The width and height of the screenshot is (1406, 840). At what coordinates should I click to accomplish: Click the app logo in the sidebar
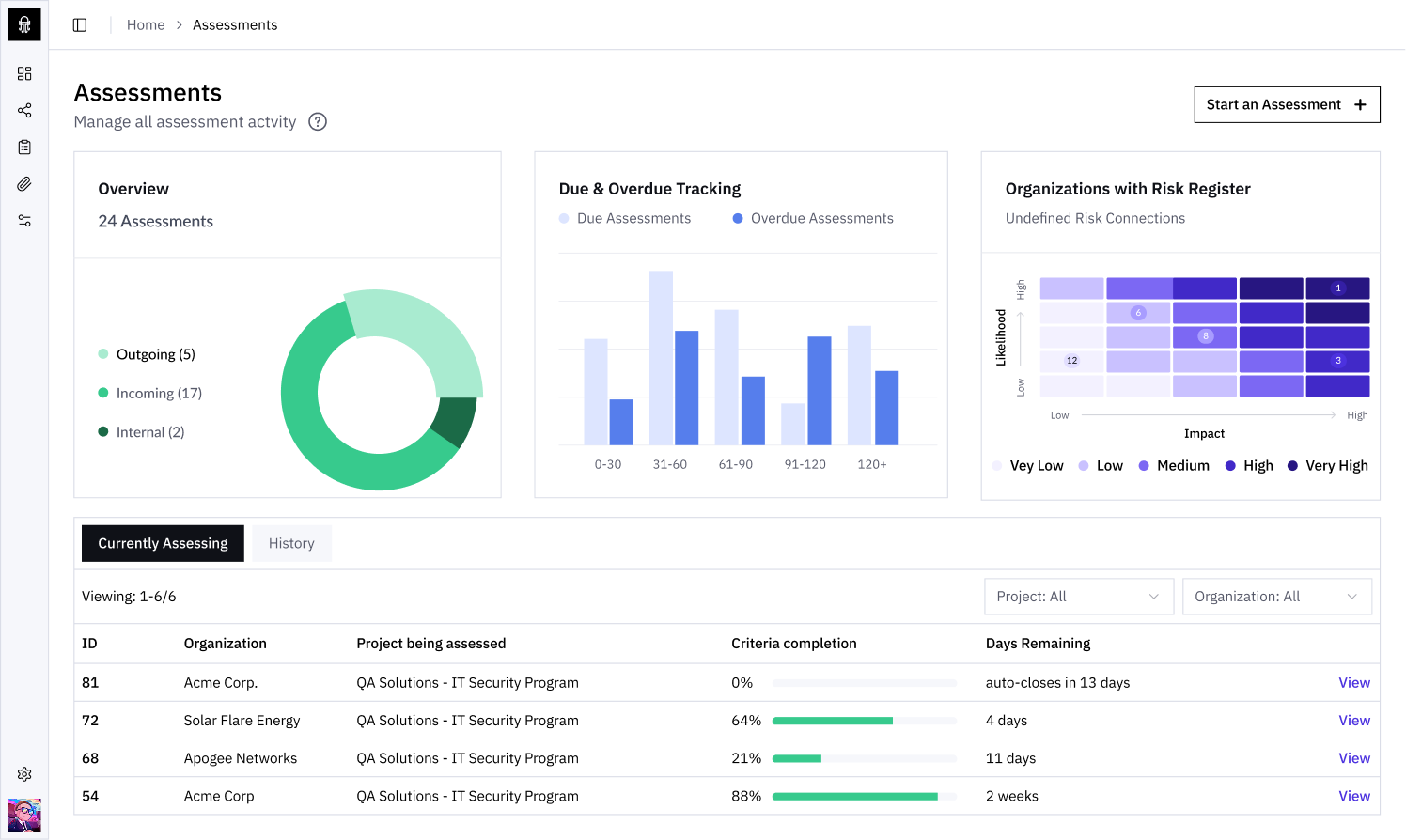(x=24, y=24)
